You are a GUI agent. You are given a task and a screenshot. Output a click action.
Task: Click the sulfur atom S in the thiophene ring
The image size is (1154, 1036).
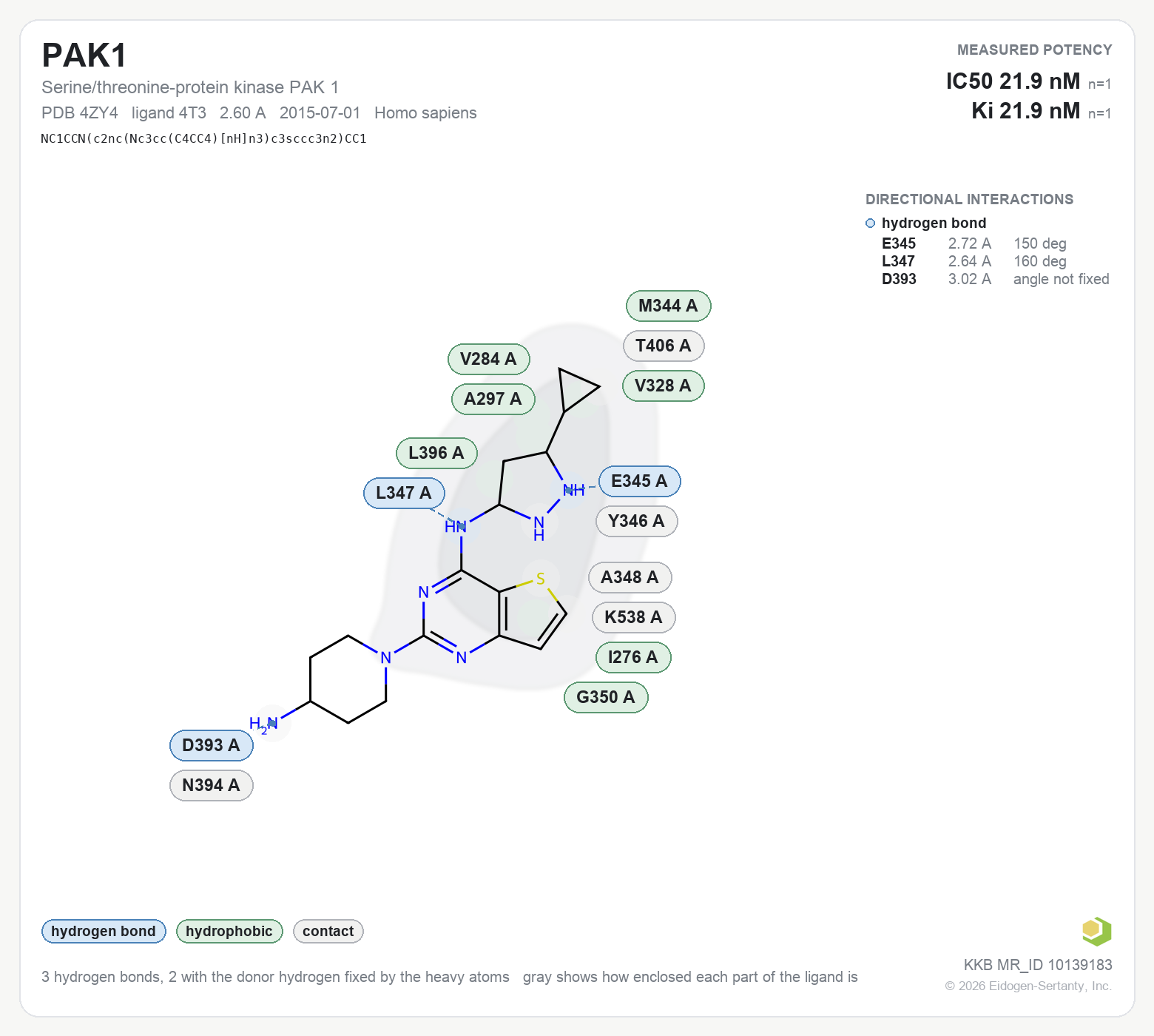coord(541,579)
